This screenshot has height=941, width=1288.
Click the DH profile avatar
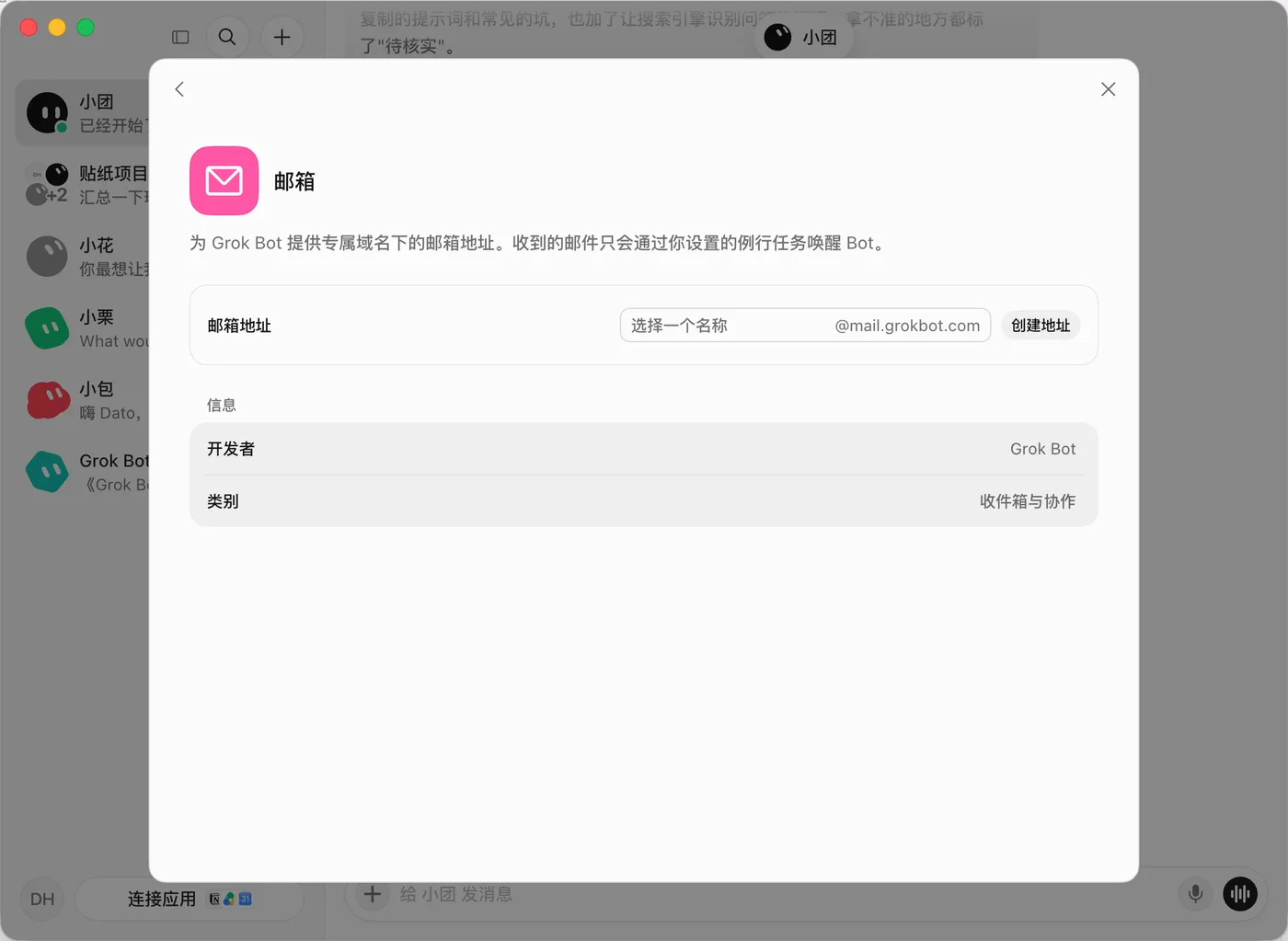42,899
